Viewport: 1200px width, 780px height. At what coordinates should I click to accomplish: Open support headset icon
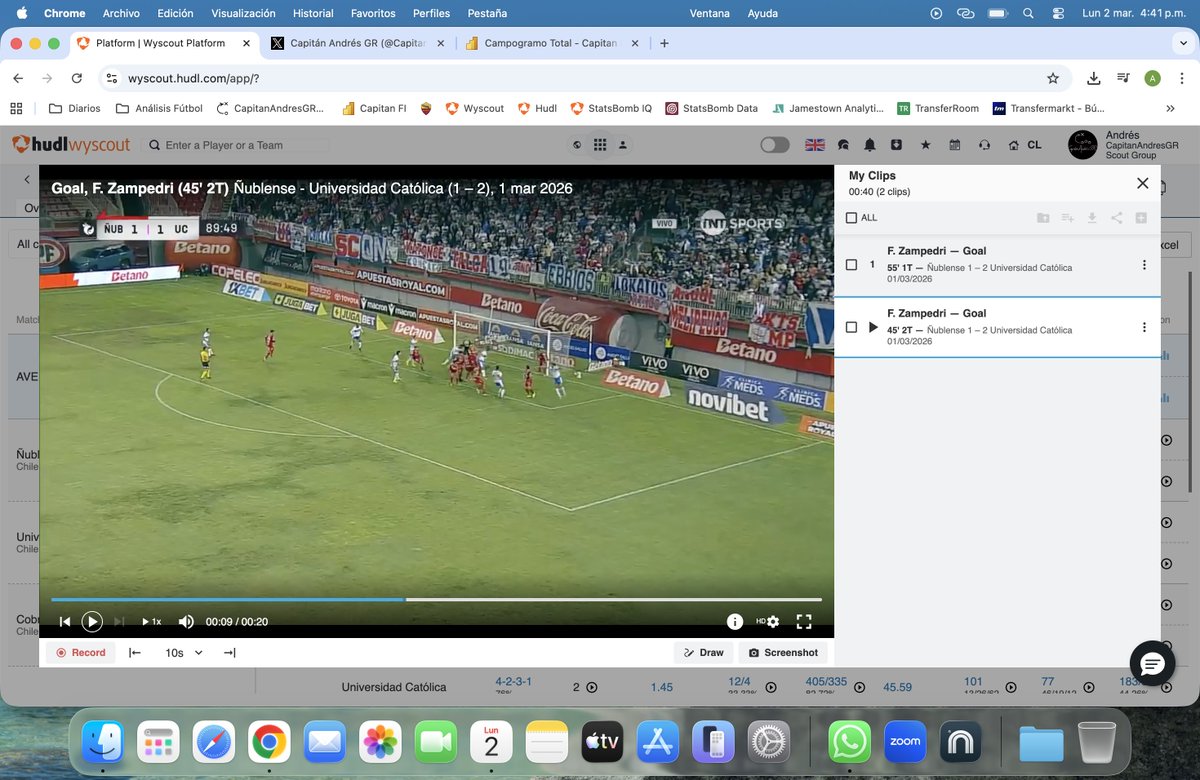985,145
